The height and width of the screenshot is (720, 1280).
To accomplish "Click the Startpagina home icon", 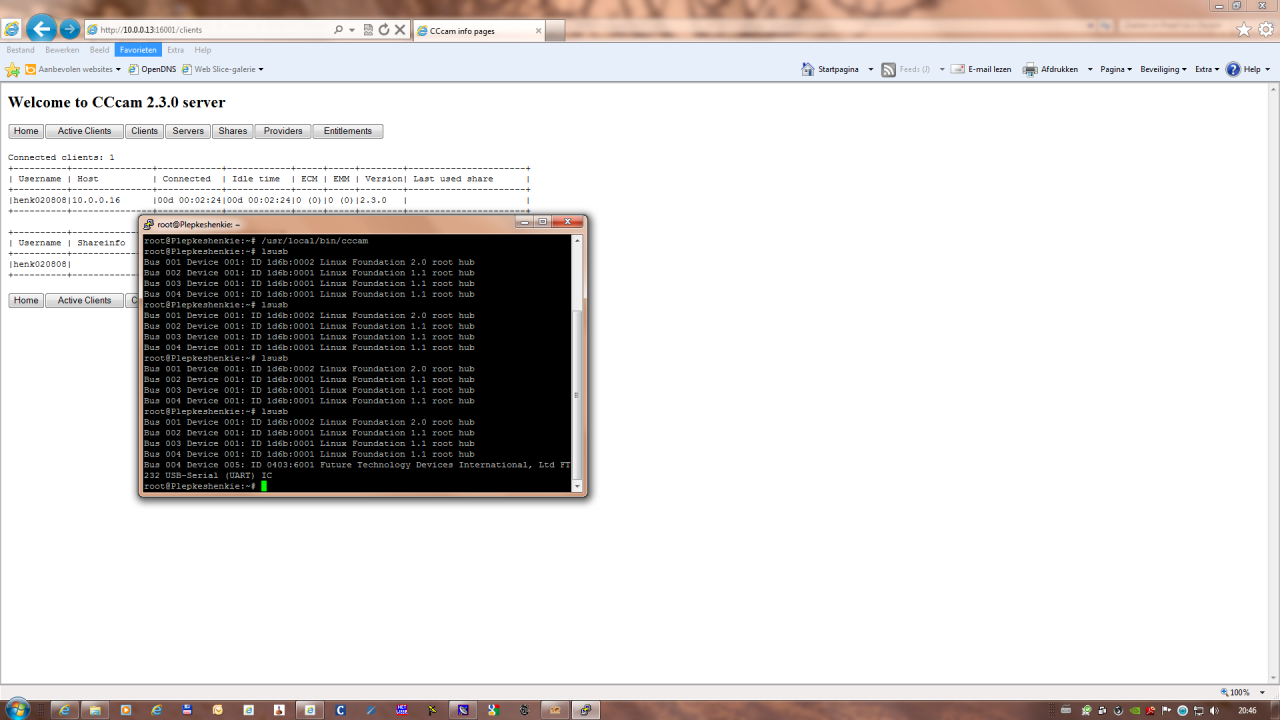I will pos(808,69).
